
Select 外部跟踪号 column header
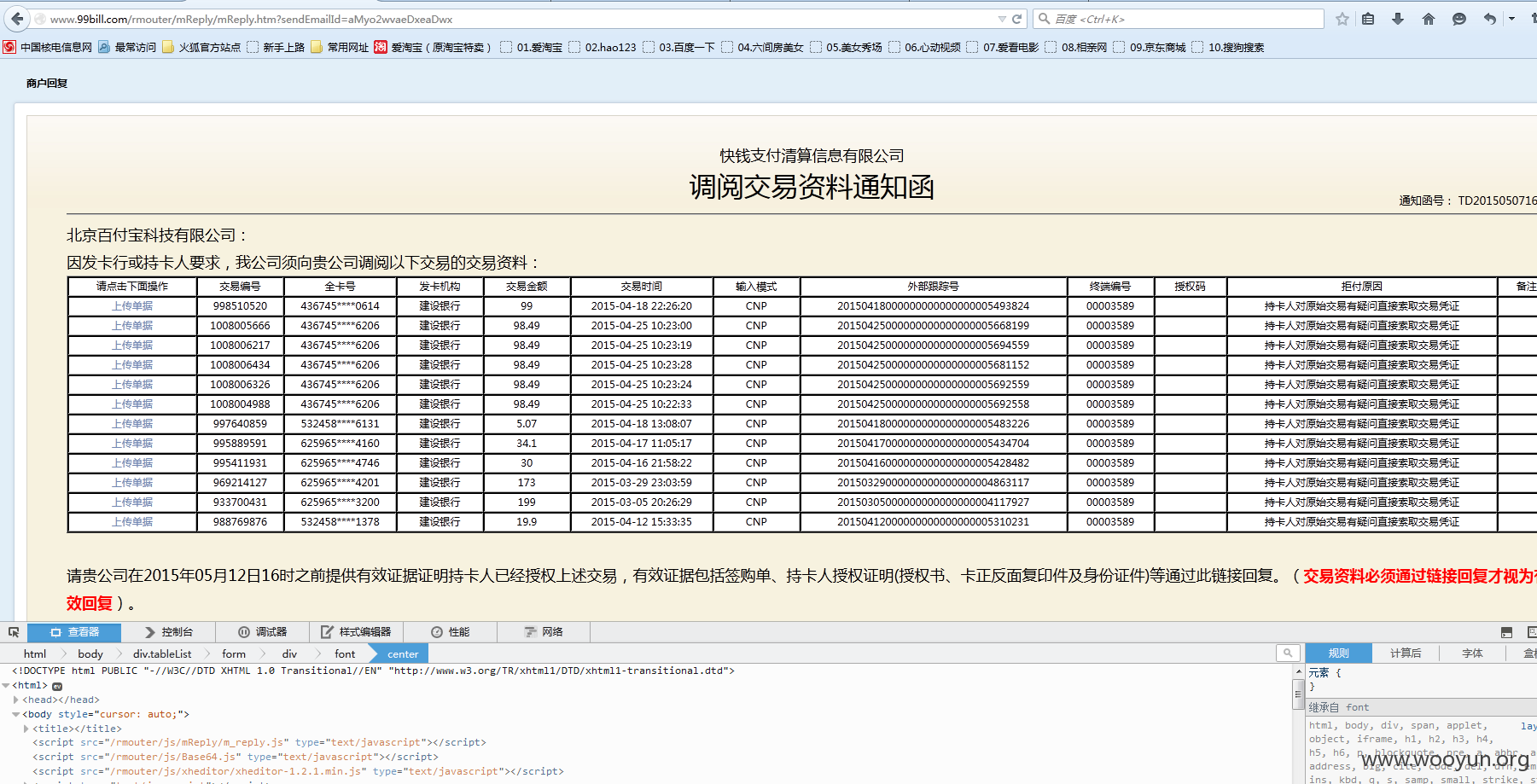tap(933, 287)
